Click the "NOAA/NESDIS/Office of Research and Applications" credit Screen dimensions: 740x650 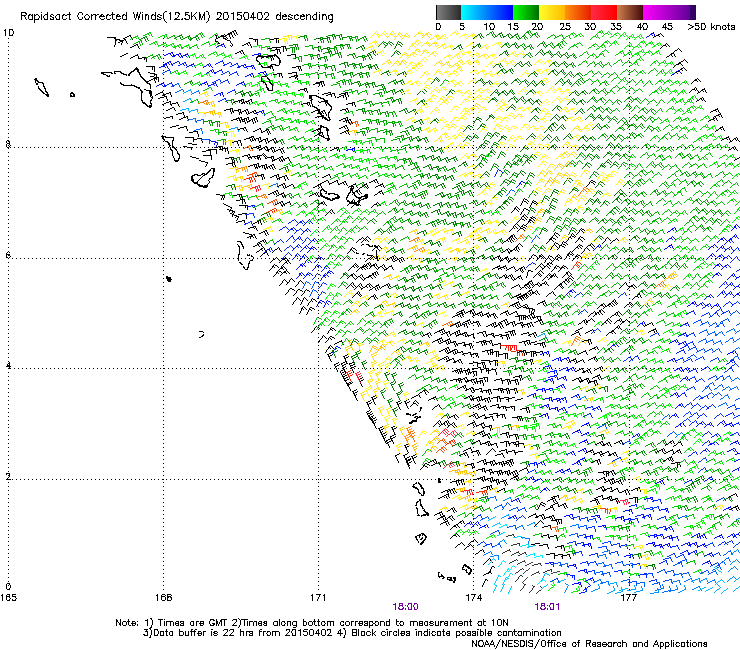click(589, 644)
